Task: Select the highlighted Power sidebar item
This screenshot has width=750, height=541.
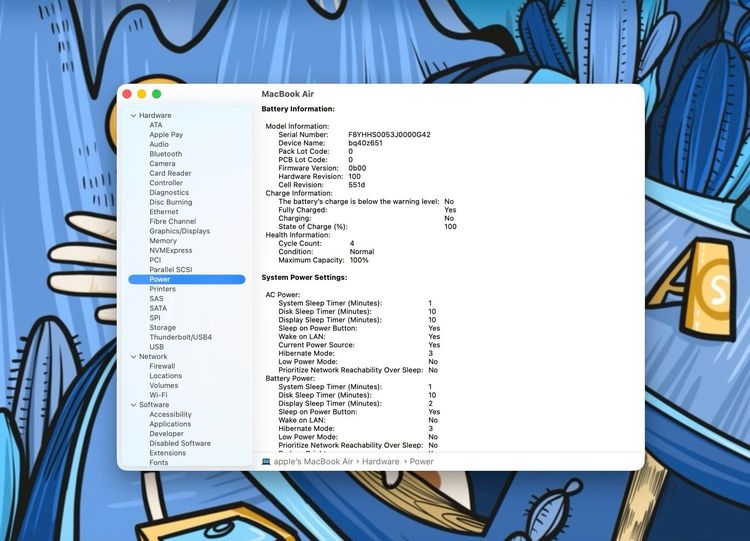Action: point(160,279)
